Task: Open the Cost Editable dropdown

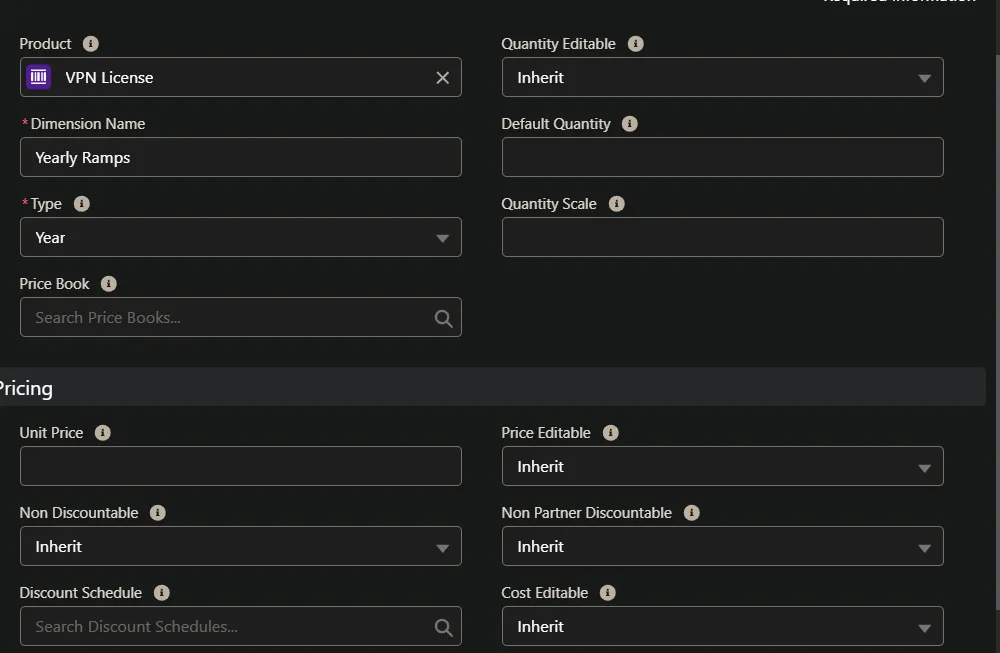Action: (723, 626)
